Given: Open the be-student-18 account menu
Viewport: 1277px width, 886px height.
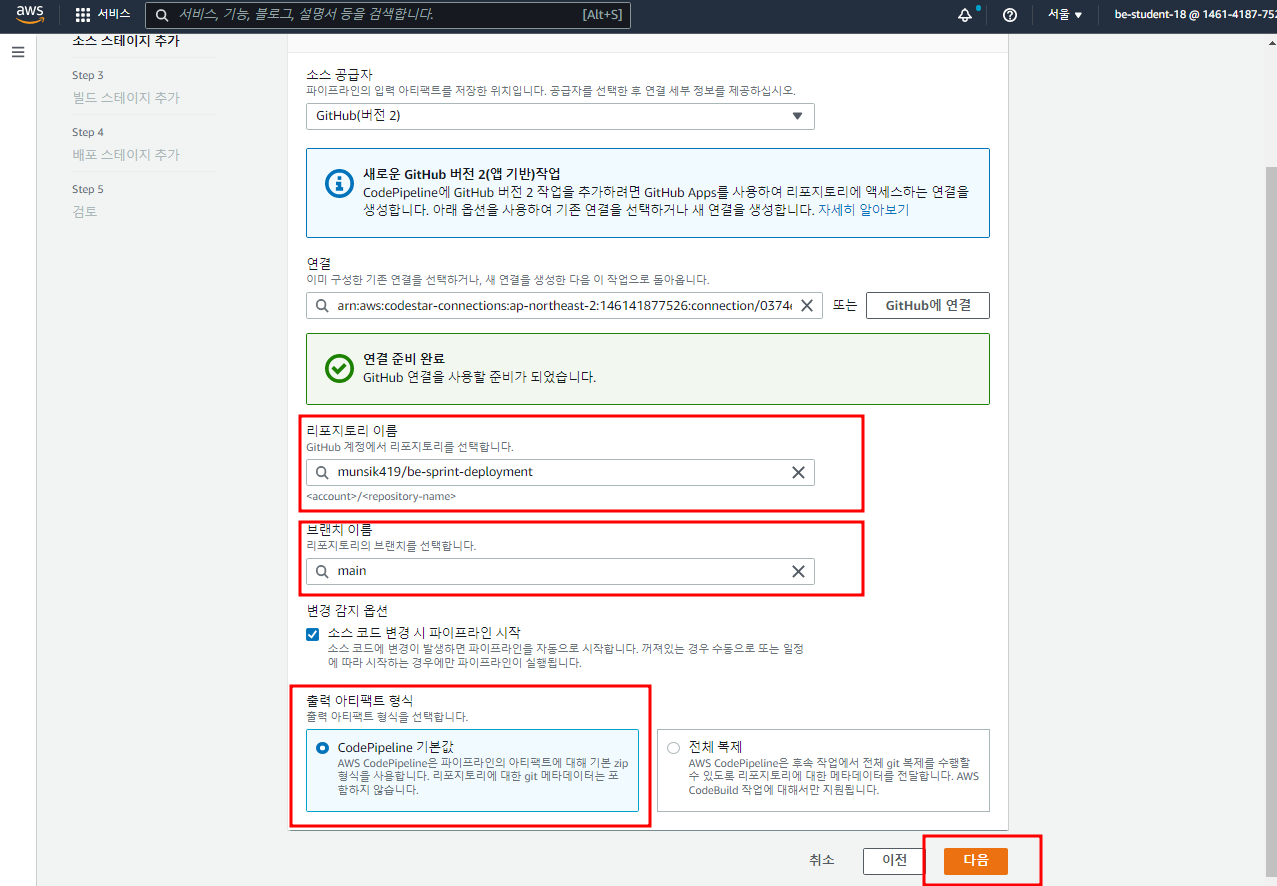Looking at the screenshot, I should (x=1195, y=15).
